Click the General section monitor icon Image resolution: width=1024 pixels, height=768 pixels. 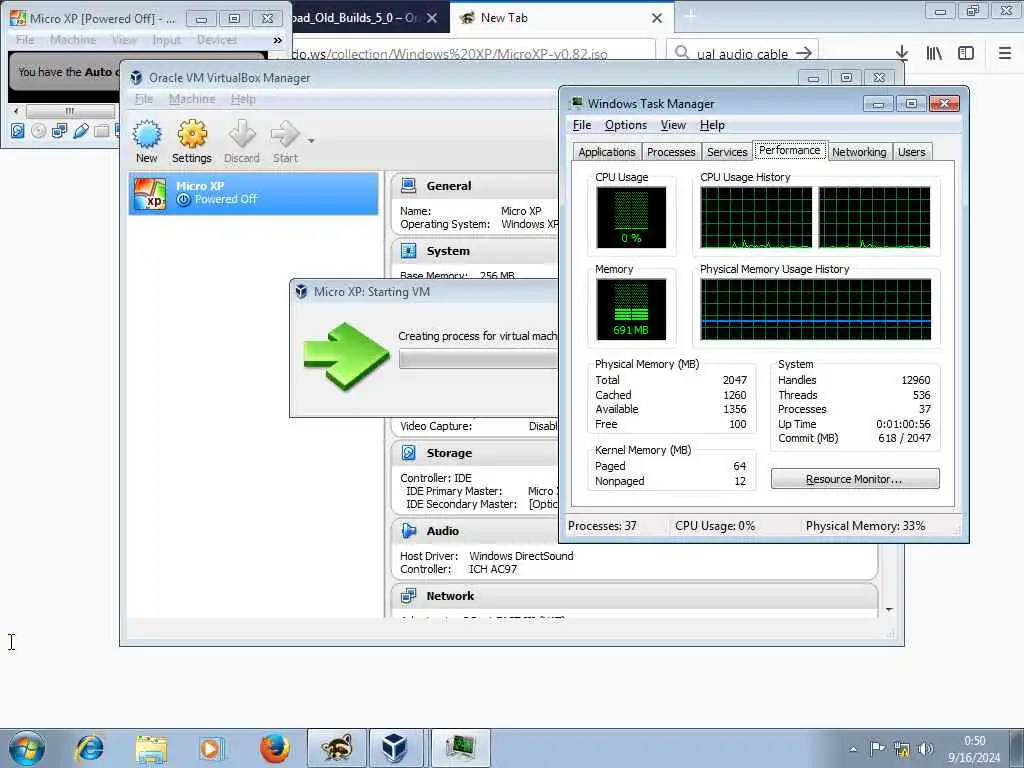point(409,186)
